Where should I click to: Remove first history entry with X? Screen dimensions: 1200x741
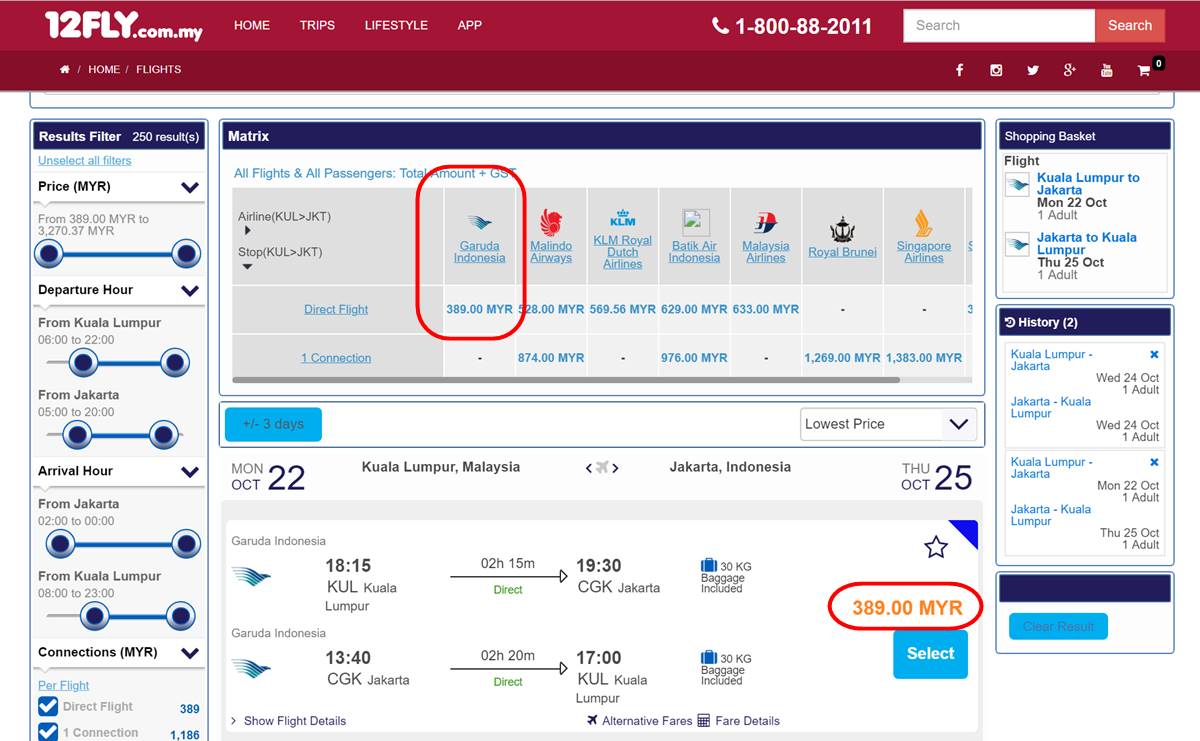(x=1154, y=354)
